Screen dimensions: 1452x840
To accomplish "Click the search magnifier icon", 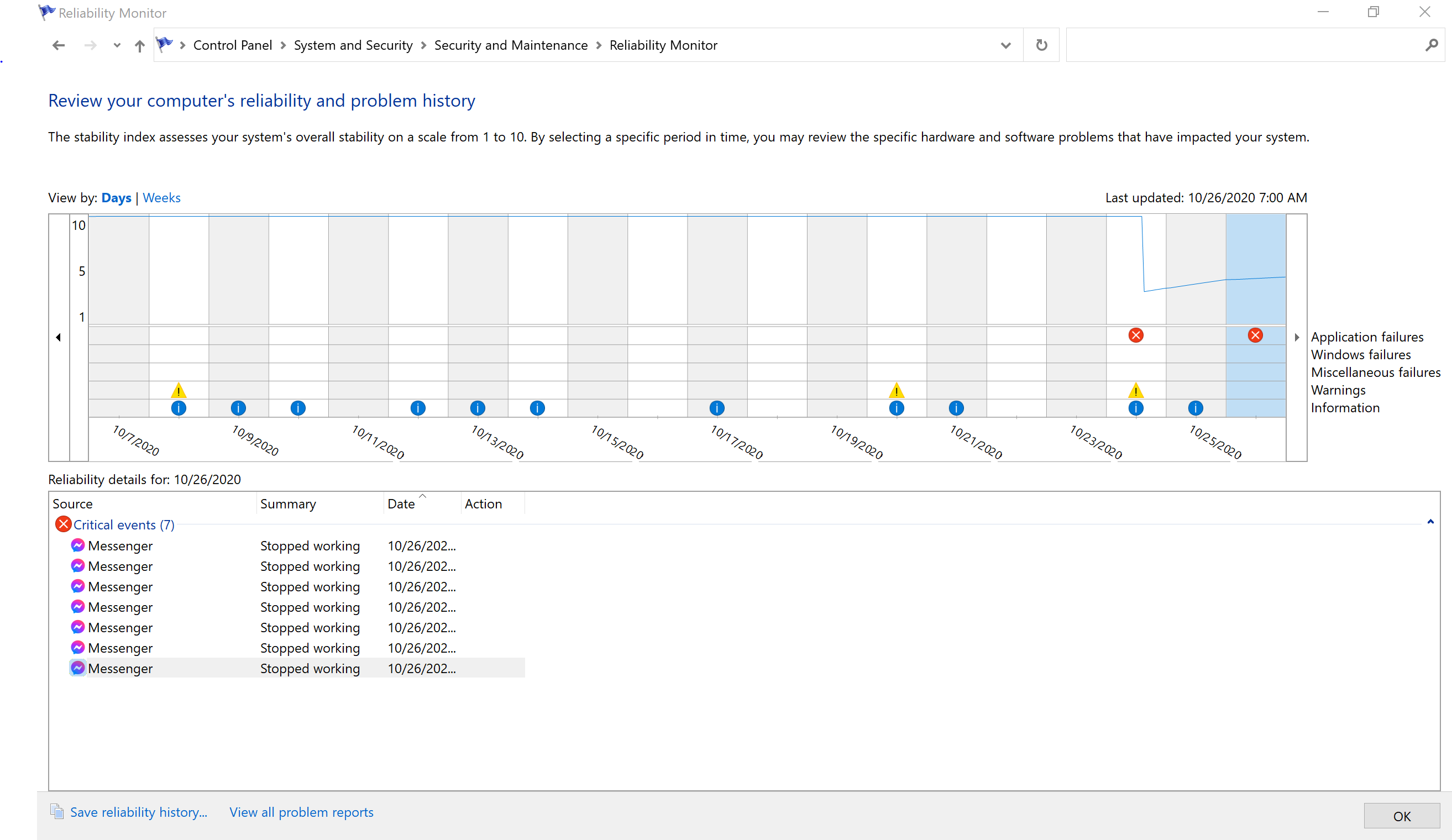I will click(x=1431, y=45).
